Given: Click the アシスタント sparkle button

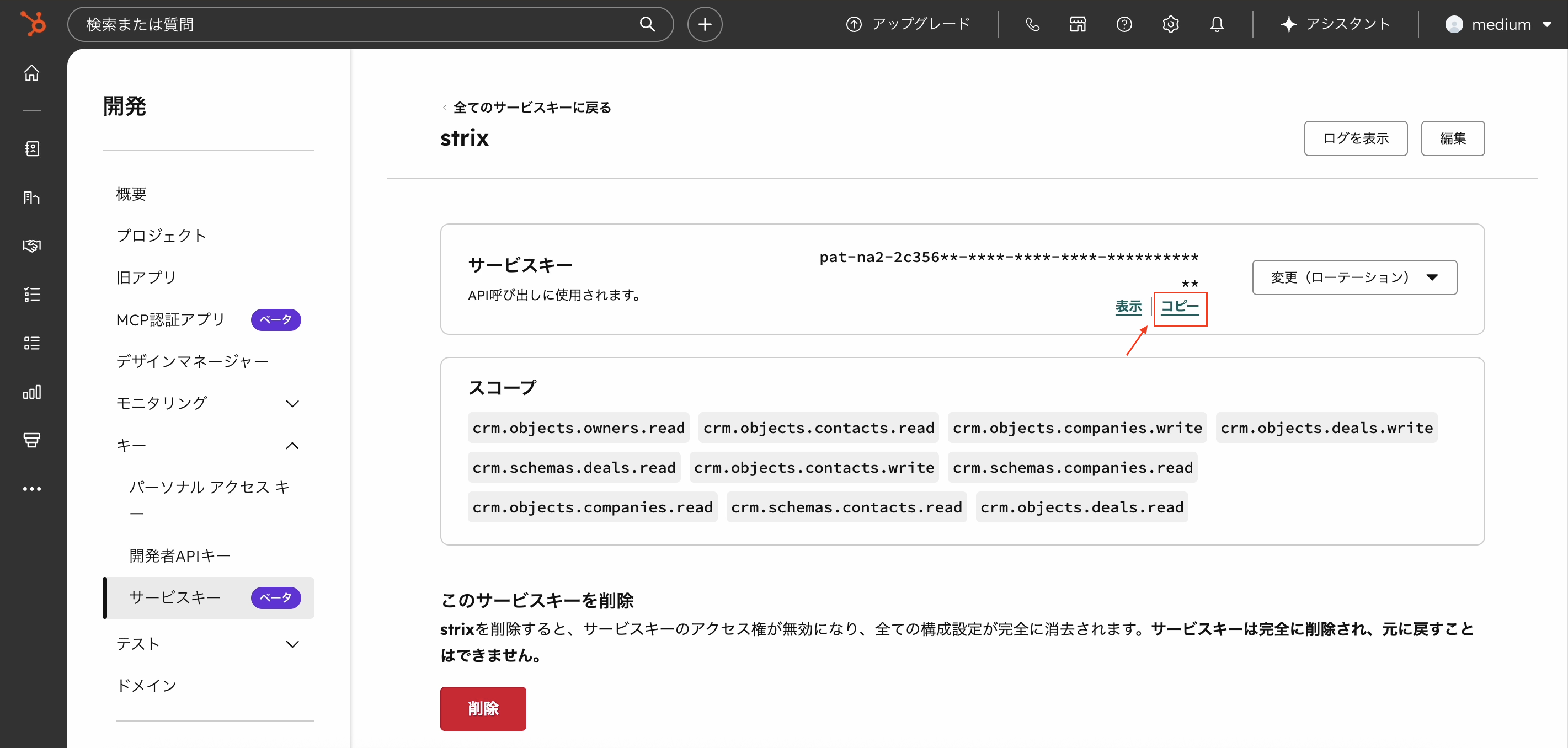Looking at the screenshot, I should coord(1335,24).
